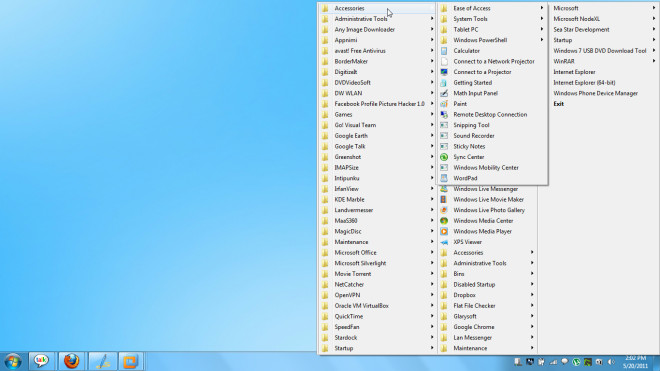Open XPS Viewer

coord(468,242)
